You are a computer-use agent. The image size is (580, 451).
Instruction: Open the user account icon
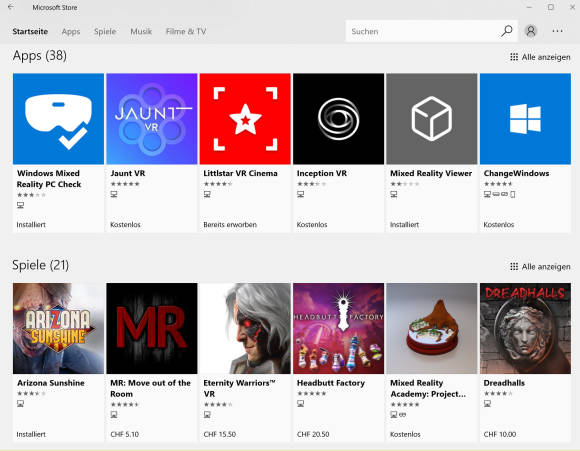(530, 31)
